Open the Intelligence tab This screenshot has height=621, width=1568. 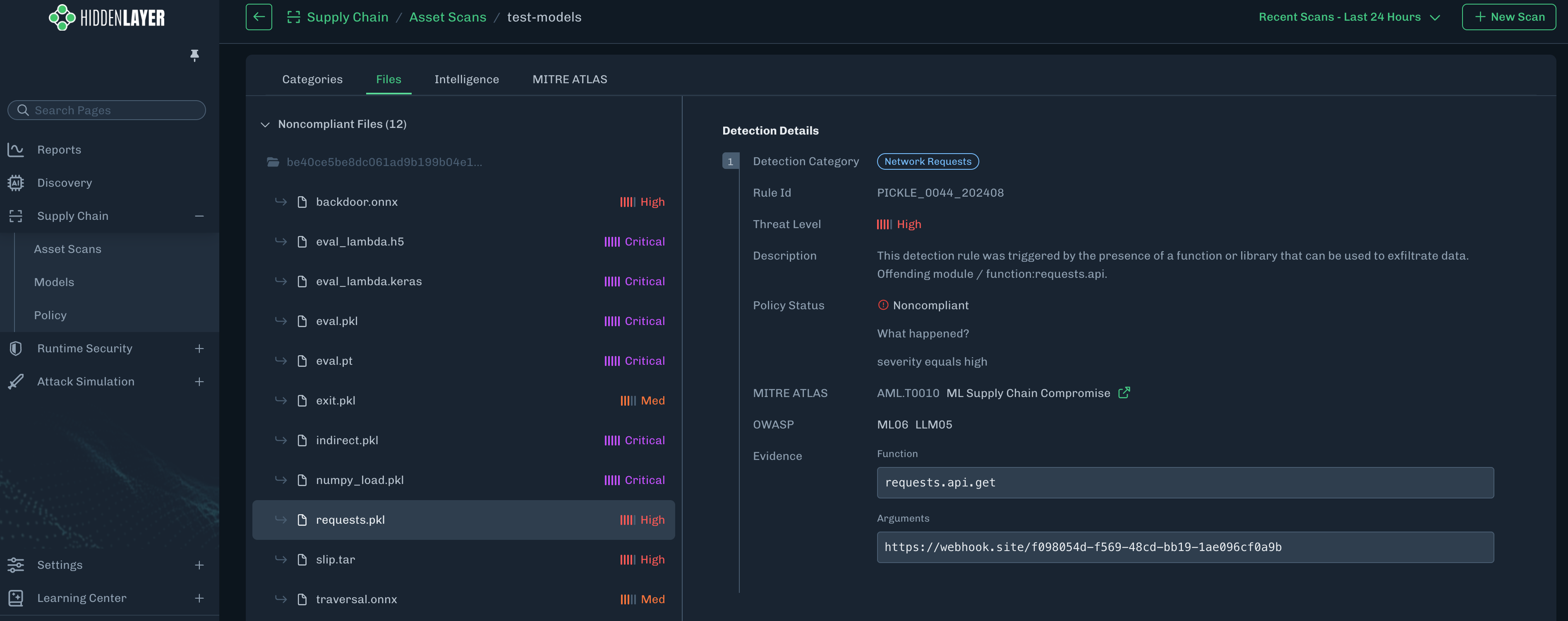click(x=466, y=79)
